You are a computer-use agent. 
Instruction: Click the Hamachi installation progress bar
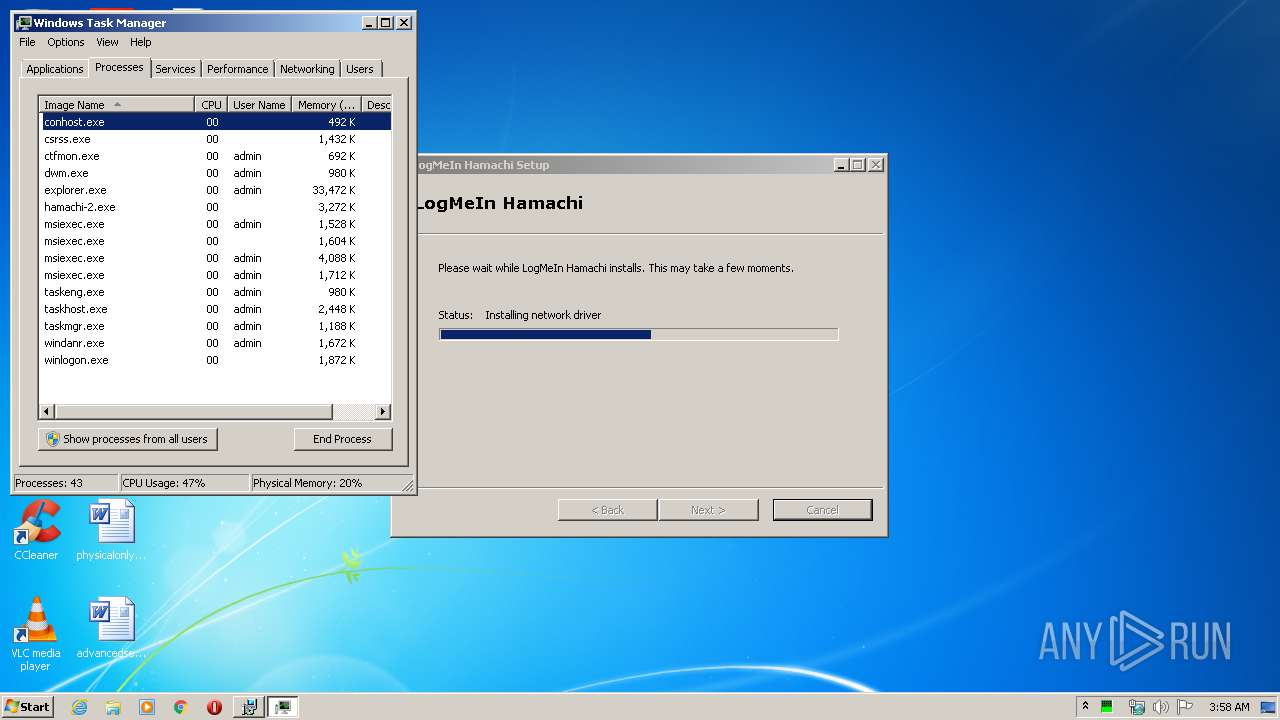639,334
